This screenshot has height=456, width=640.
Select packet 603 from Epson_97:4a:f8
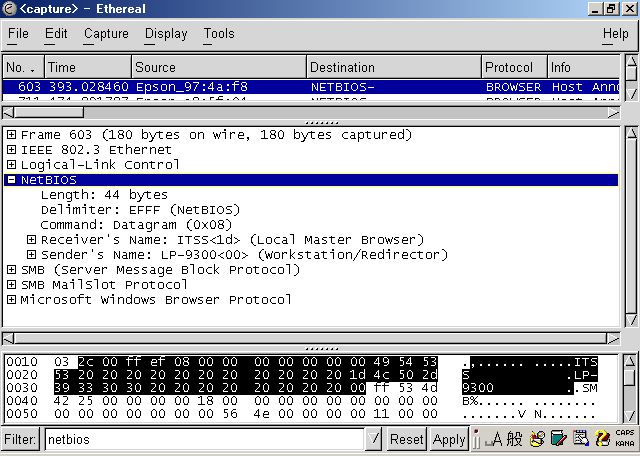[x=311, y=87]
